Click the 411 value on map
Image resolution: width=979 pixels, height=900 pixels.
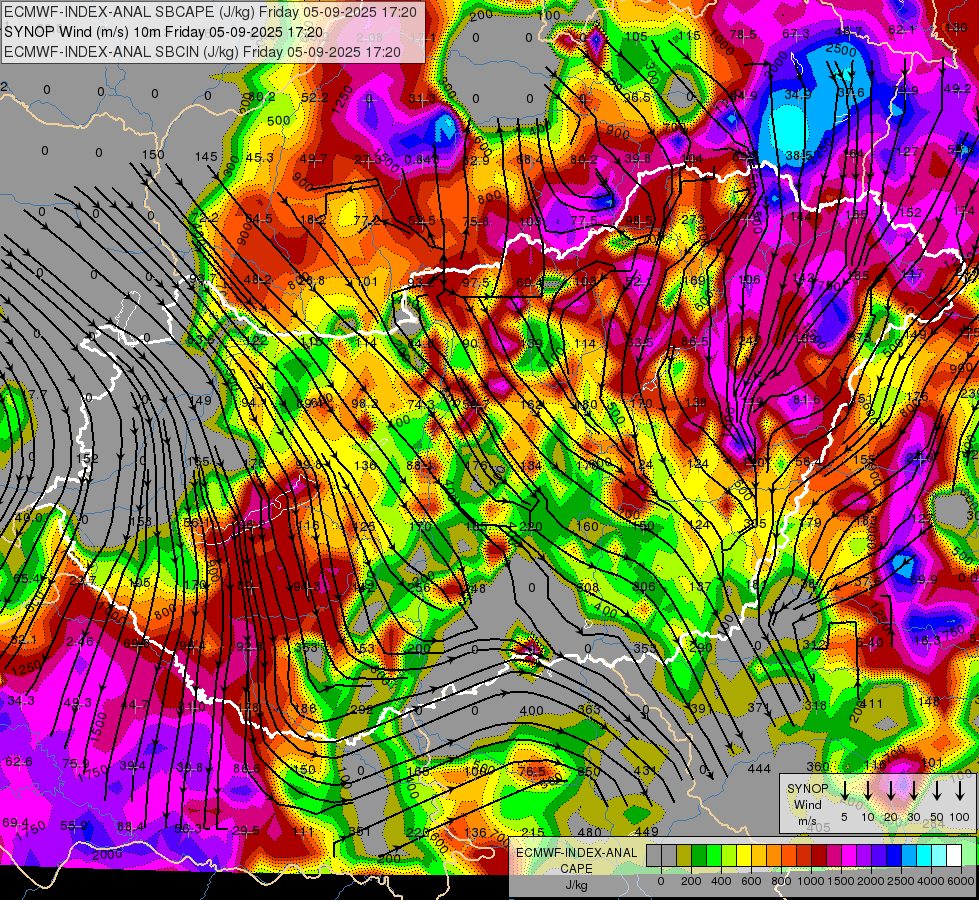point(872,704)
